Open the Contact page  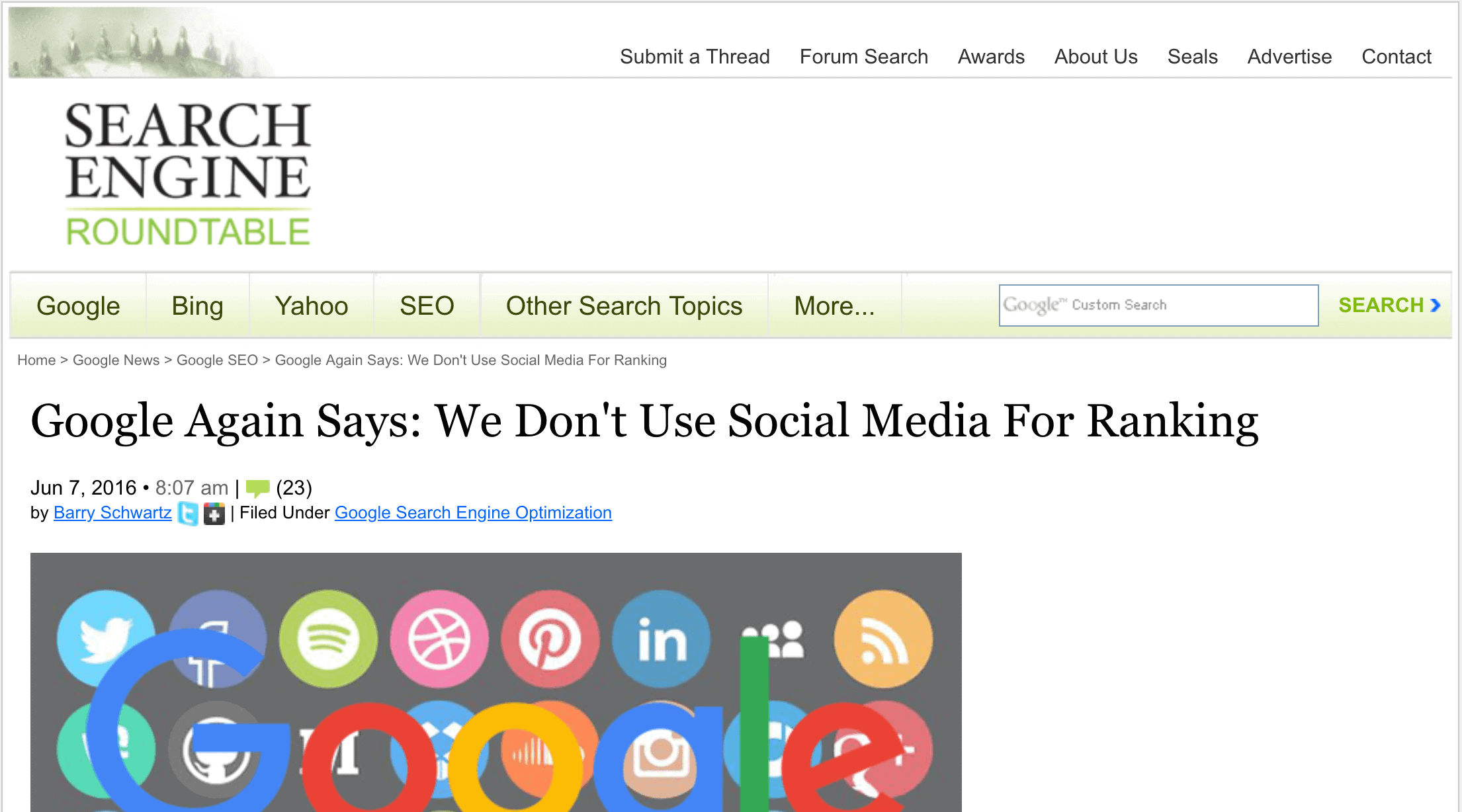point(1396,57)
